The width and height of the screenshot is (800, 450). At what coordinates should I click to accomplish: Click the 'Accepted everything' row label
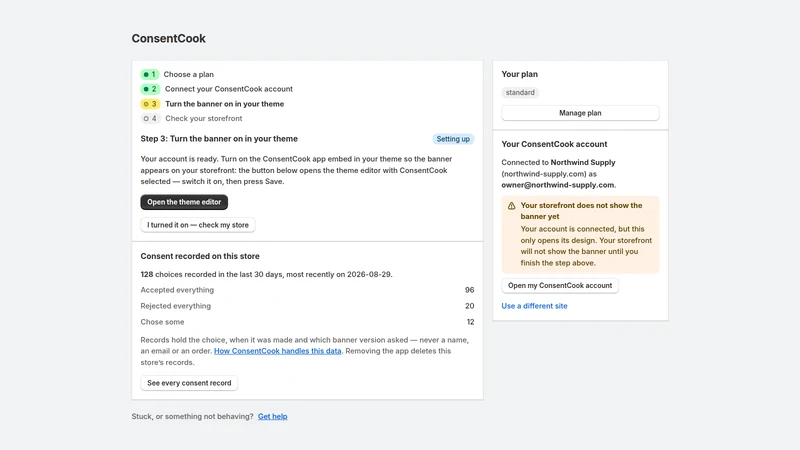(177, 290)
